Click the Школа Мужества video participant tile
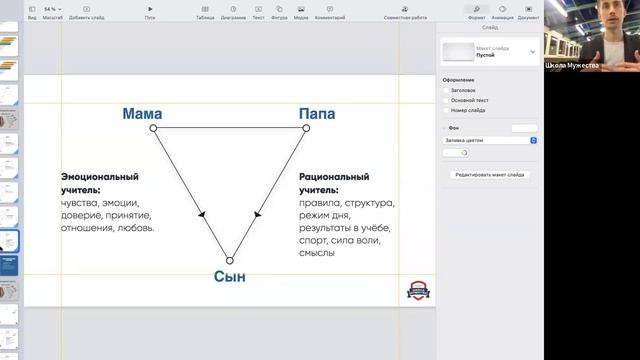This screenshot has width=640, height=360. 592,36
